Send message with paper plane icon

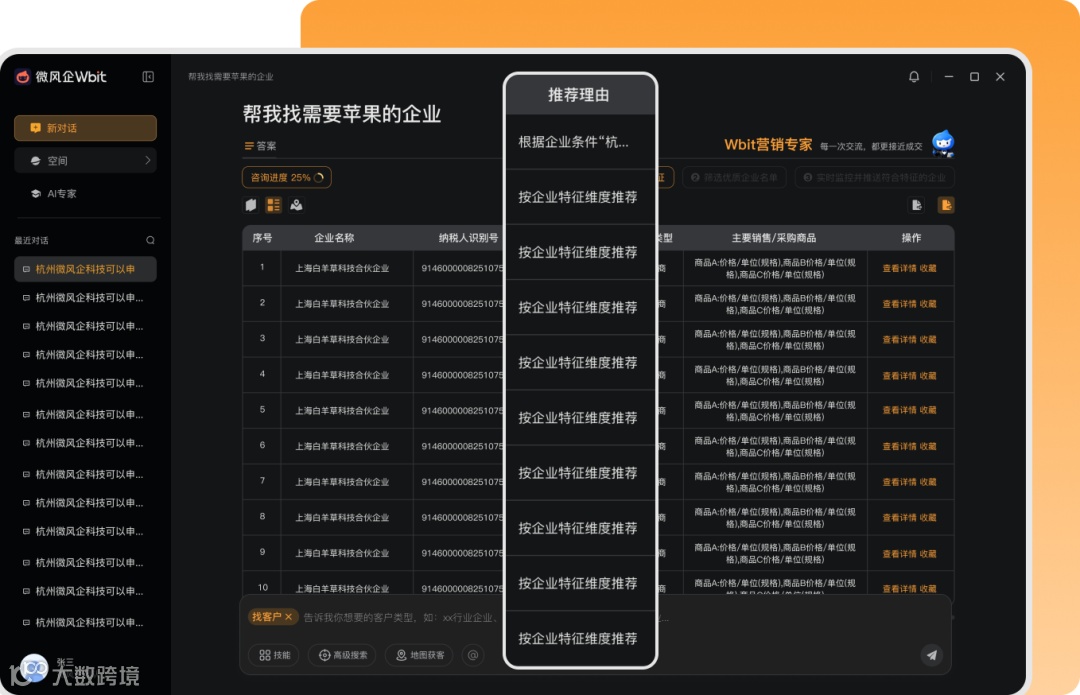pos(931,655)
